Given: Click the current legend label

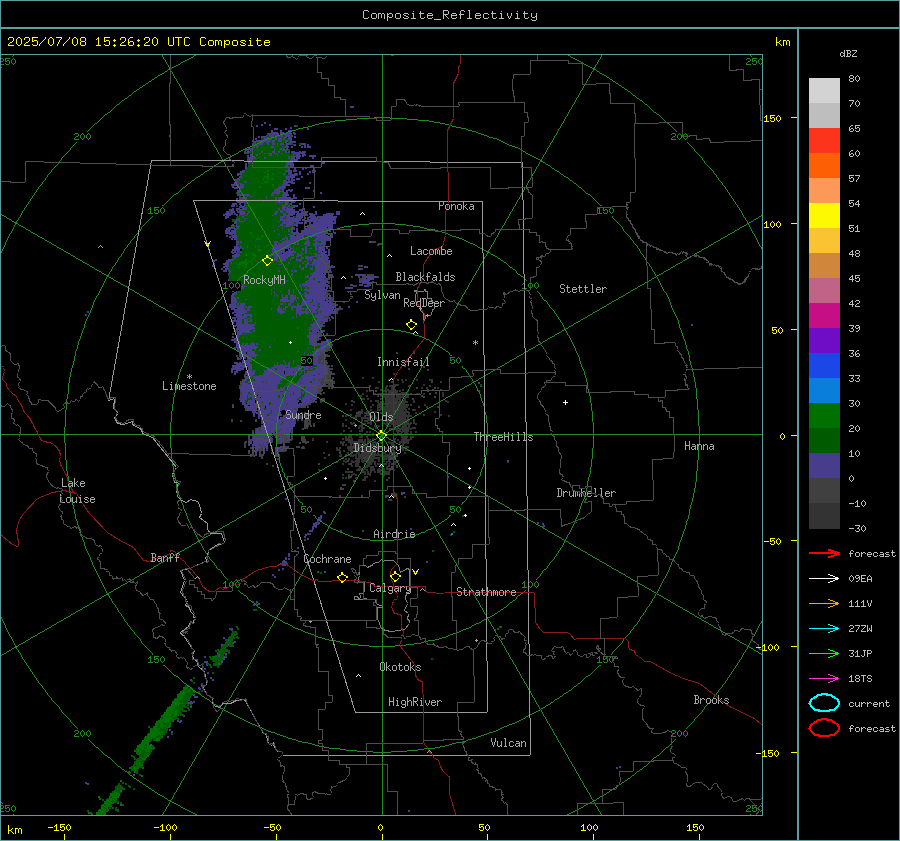Looking at the screenshot, I should click(869, 703).
